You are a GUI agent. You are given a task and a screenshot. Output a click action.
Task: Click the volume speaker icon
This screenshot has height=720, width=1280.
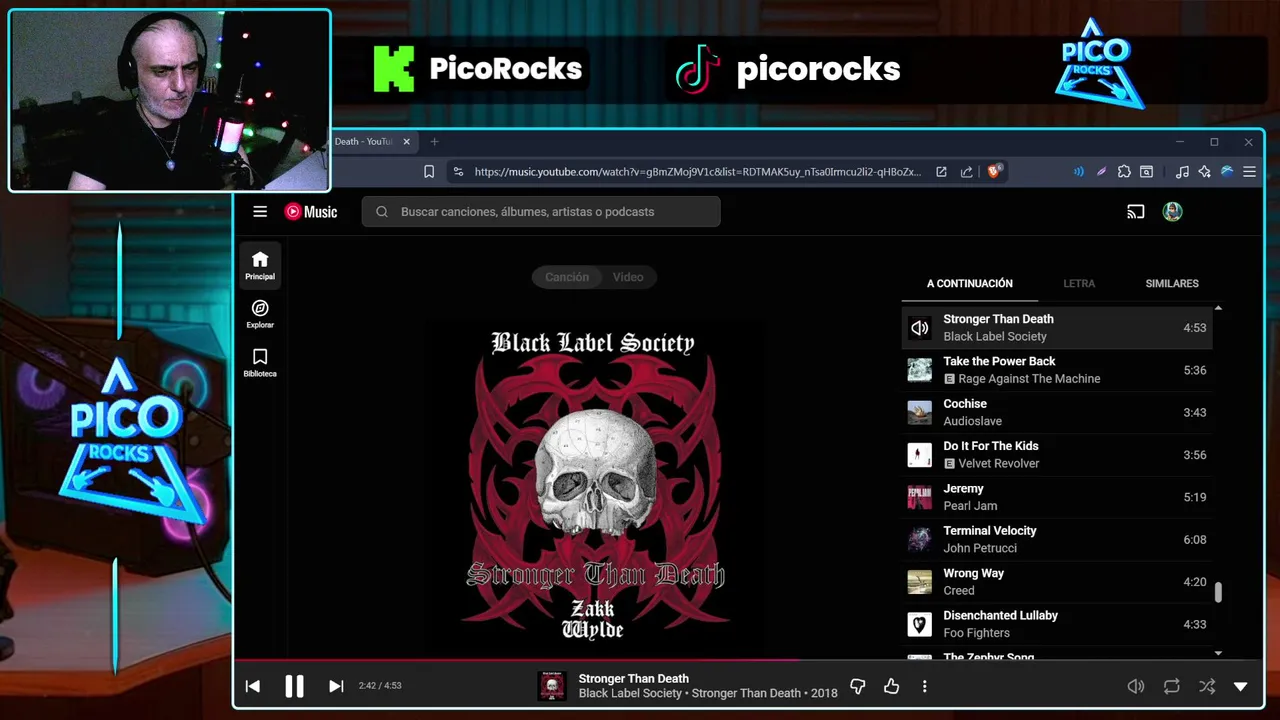coord(1136,686)
